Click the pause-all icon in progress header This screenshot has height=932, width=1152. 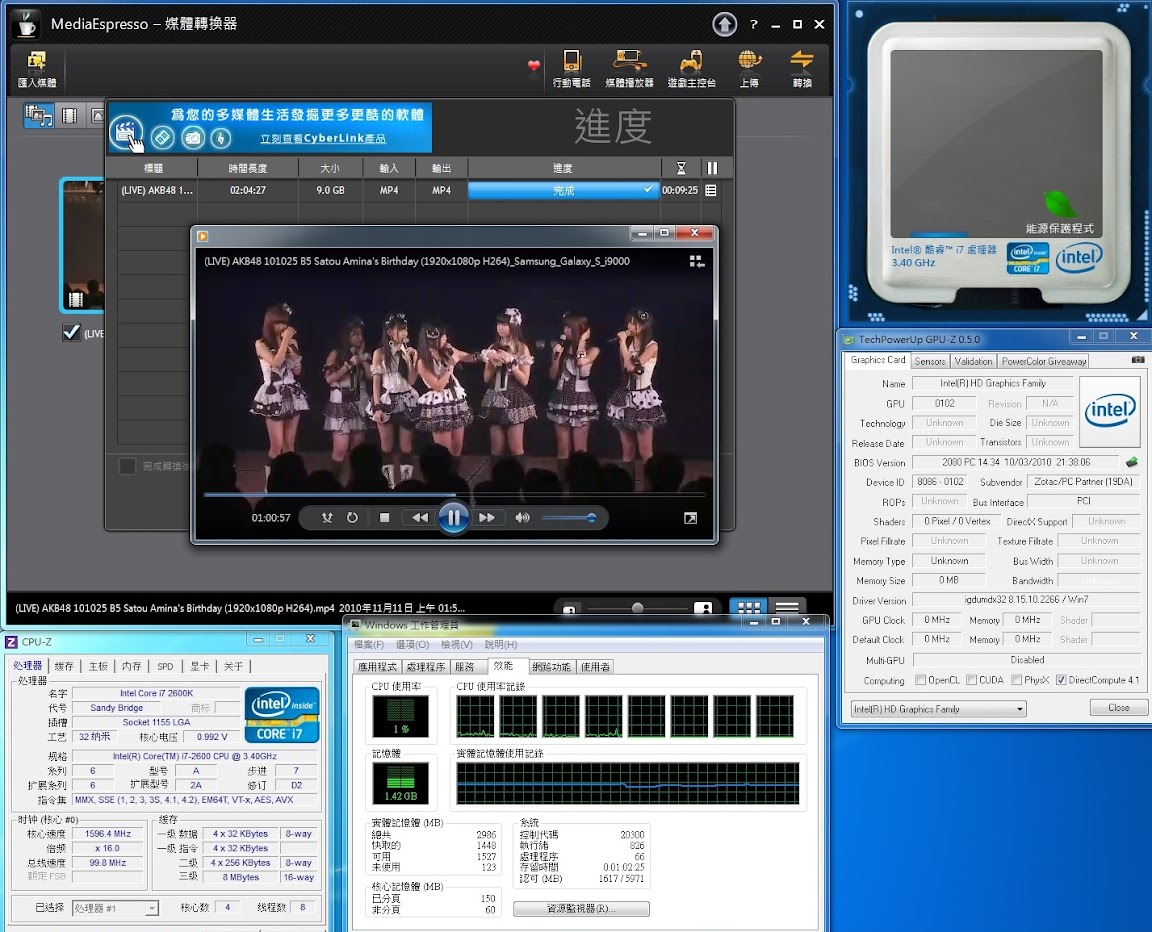click(712, 168)
